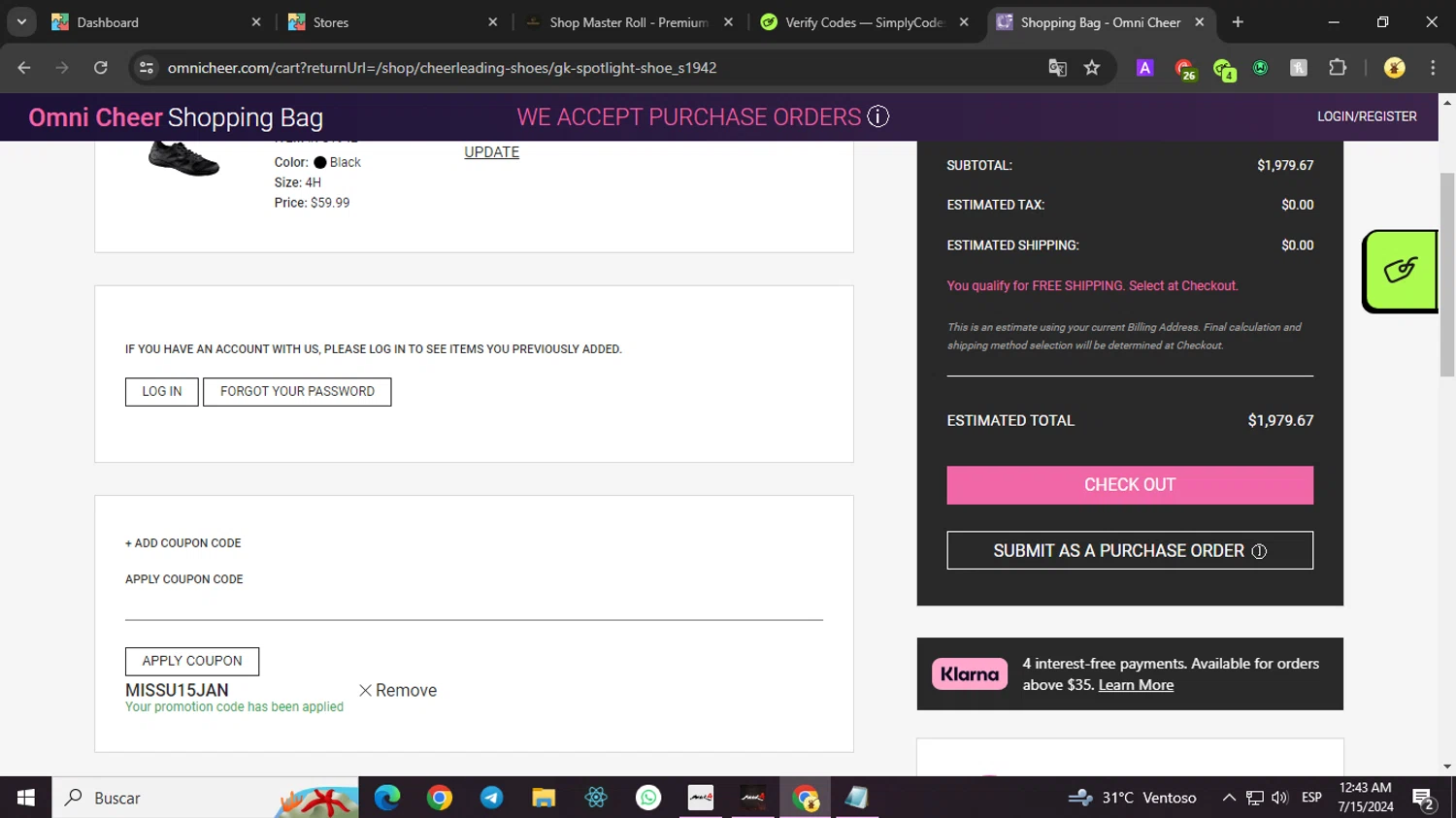Open File Explorer from the taskbar

point(544,798)
